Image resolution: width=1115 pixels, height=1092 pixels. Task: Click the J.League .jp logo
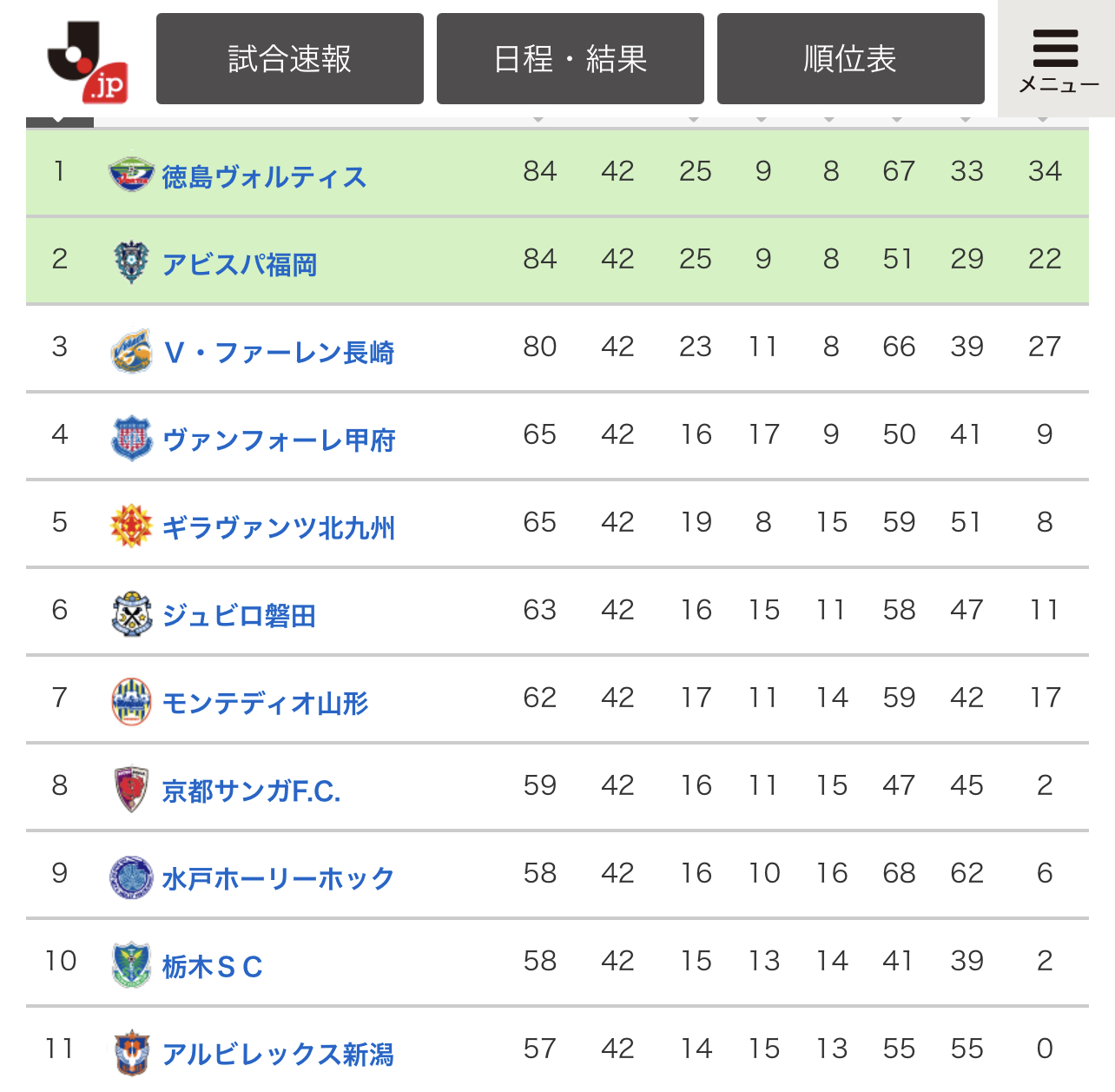[x=87, y=60]
